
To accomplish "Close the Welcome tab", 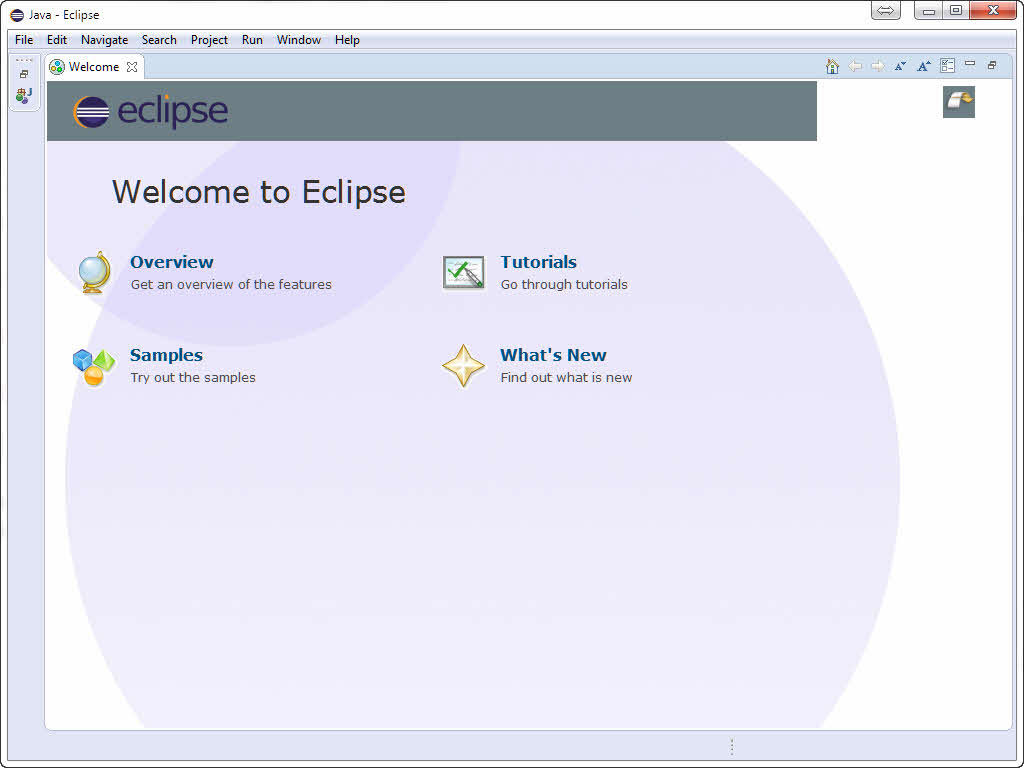I will [132, 67].
